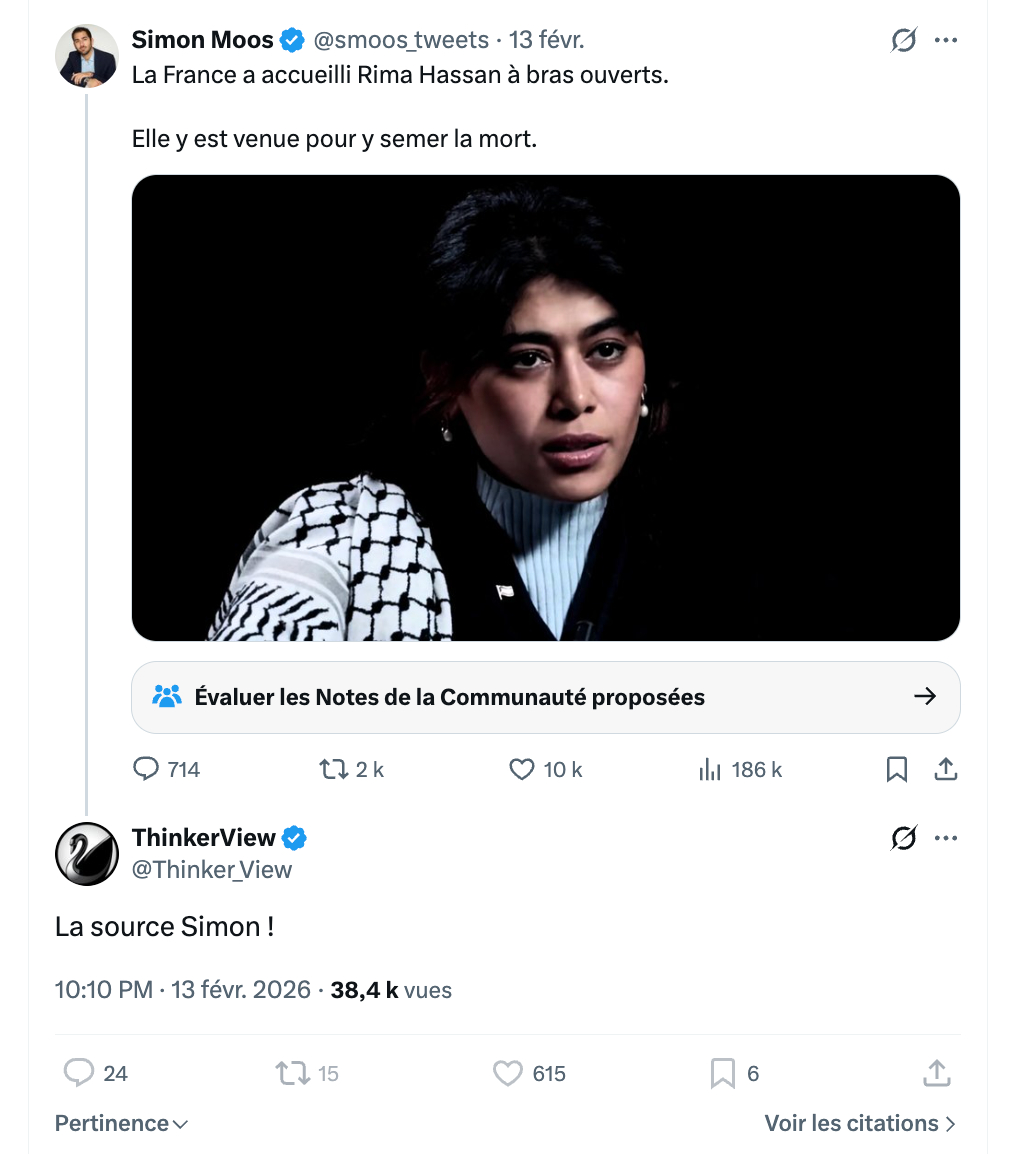
Task: Click the reply icon on Simon Moos tweet
Action: point(146,769)
